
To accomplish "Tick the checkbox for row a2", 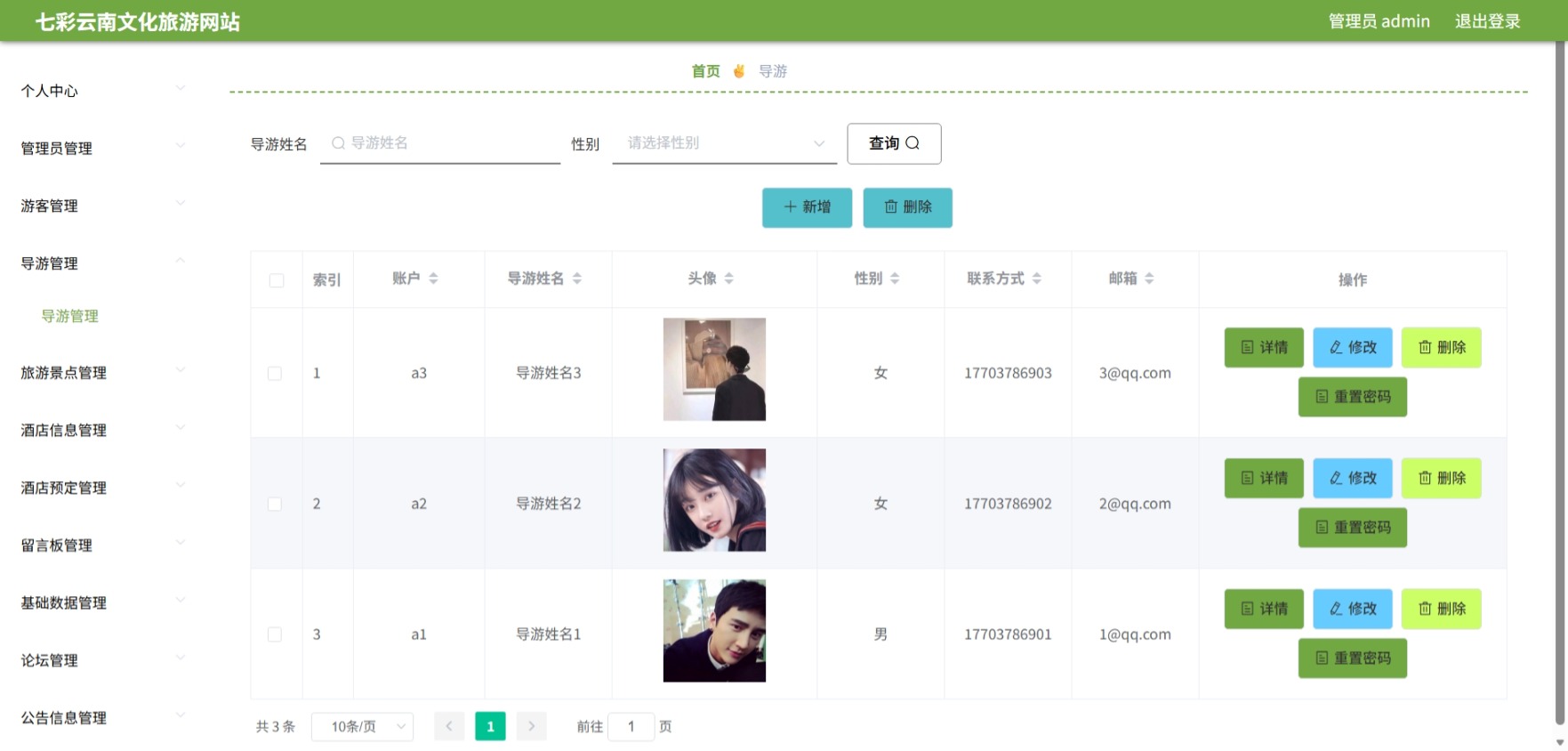I will click(x=275, y=504).
